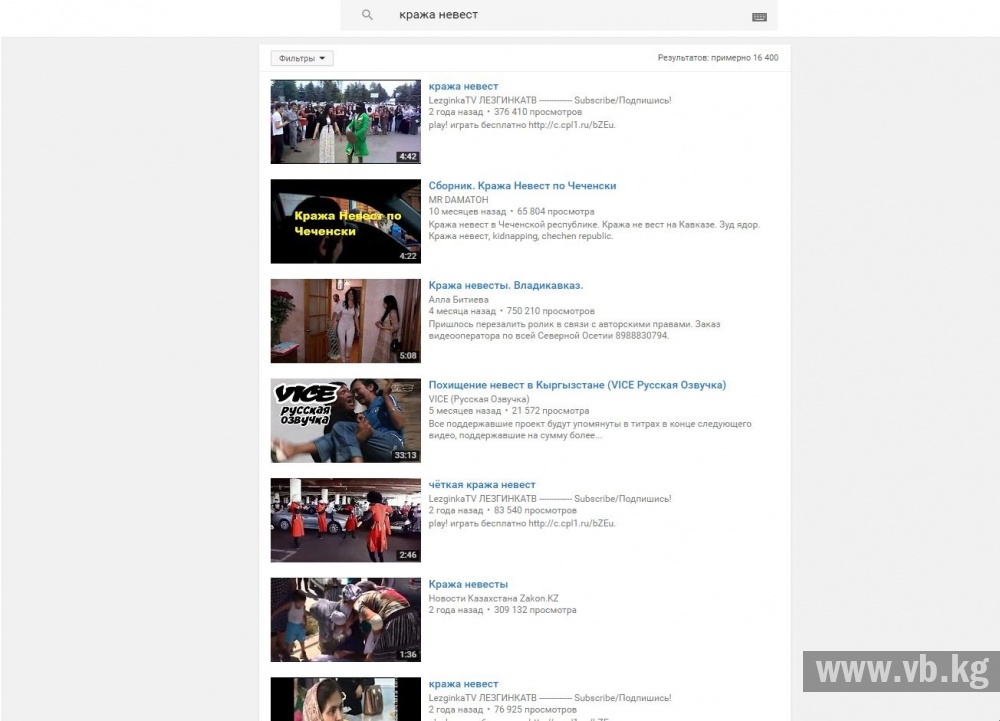Viewport: 1000px width, 721px height.
Task: Click the «Результатов: примерно 16 400» text
Action: (718, 57)
